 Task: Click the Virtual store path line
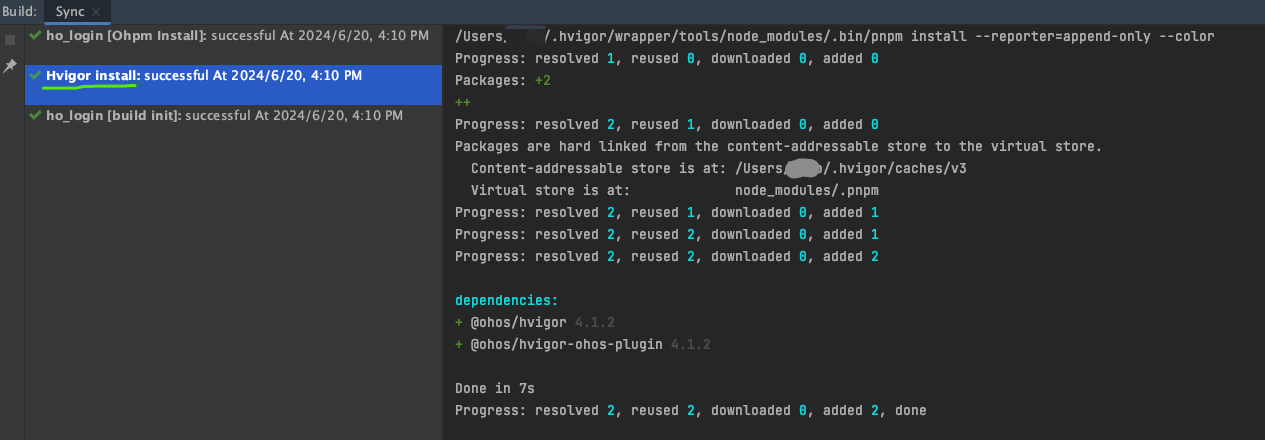(x=674, y=190)
